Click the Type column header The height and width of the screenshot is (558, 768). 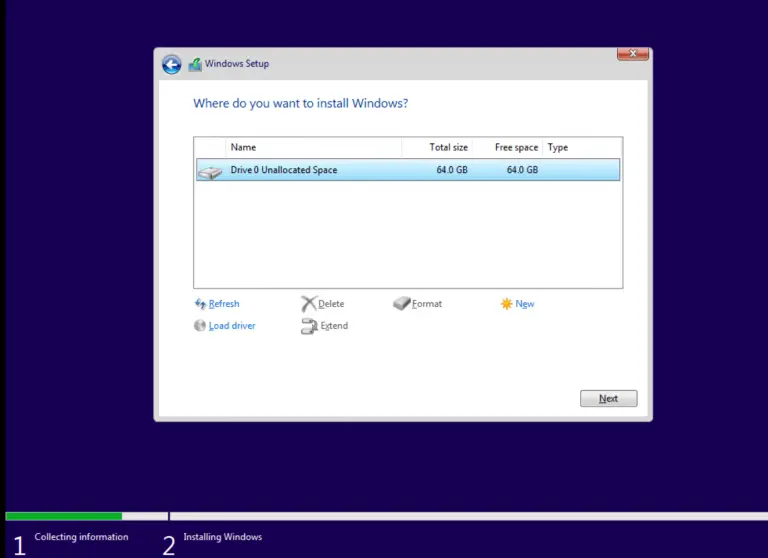tap(582, 147)
